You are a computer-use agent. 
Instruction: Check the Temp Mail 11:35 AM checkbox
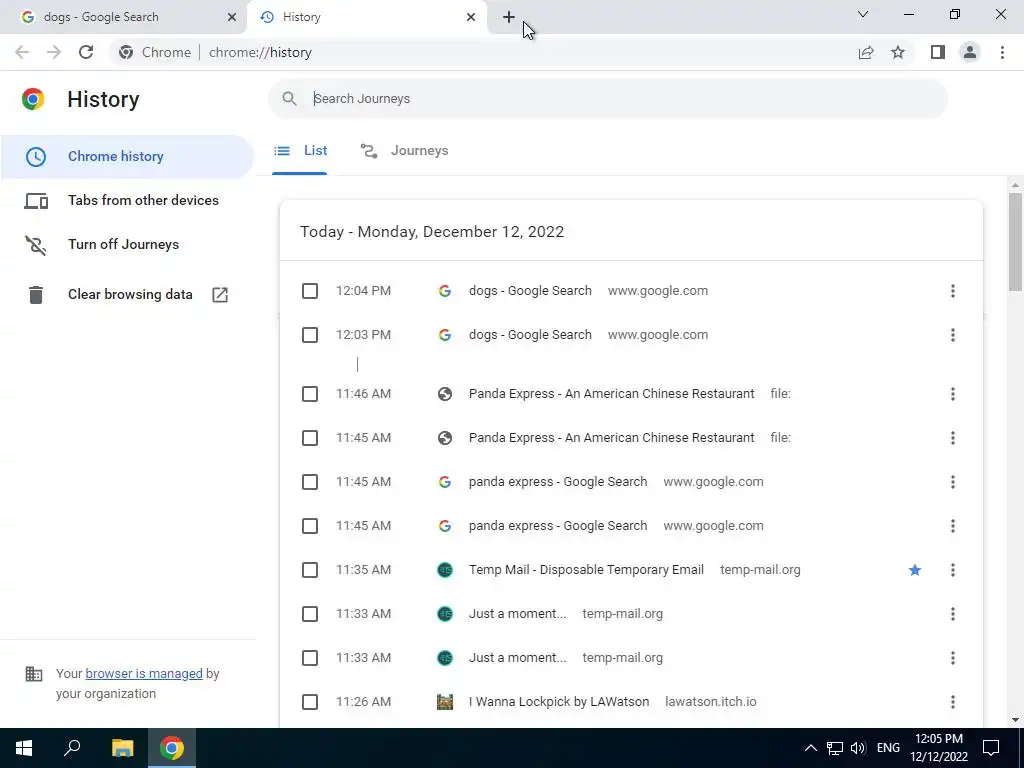pyautogui.click(x=310, y=570)
